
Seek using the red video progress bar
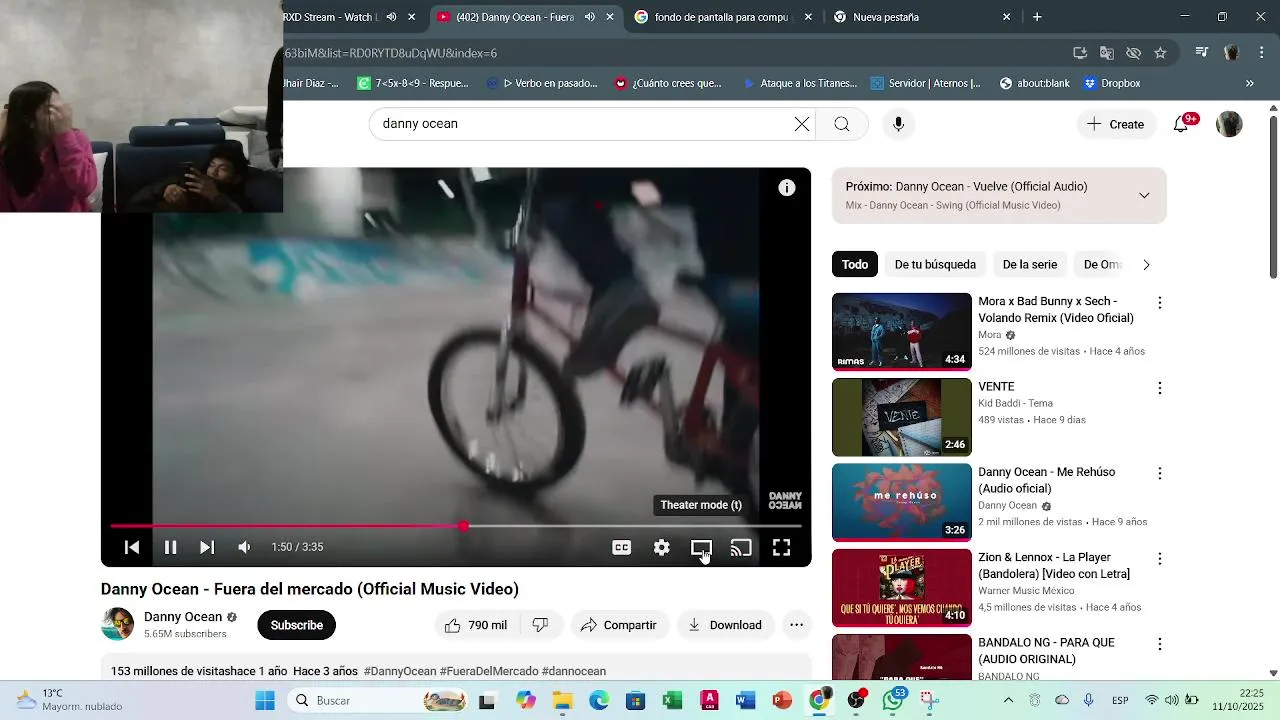[456, 526]
